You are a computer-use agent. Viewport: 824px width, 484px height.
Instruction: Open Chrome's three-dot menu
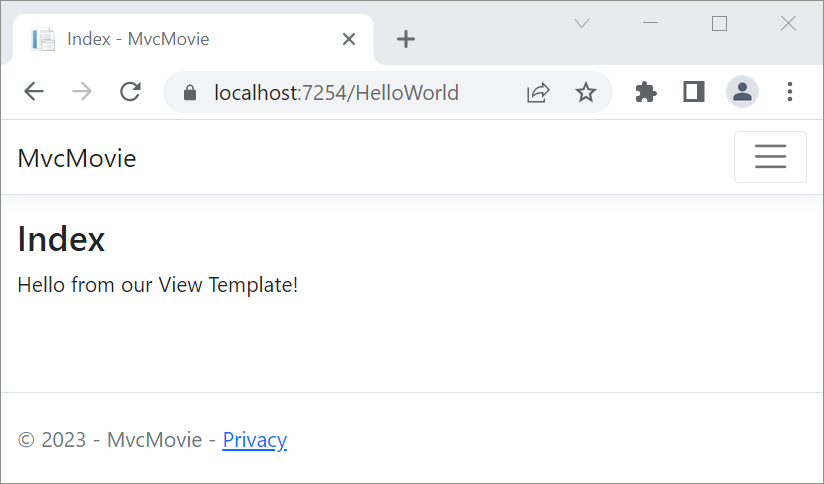point(790,93)
